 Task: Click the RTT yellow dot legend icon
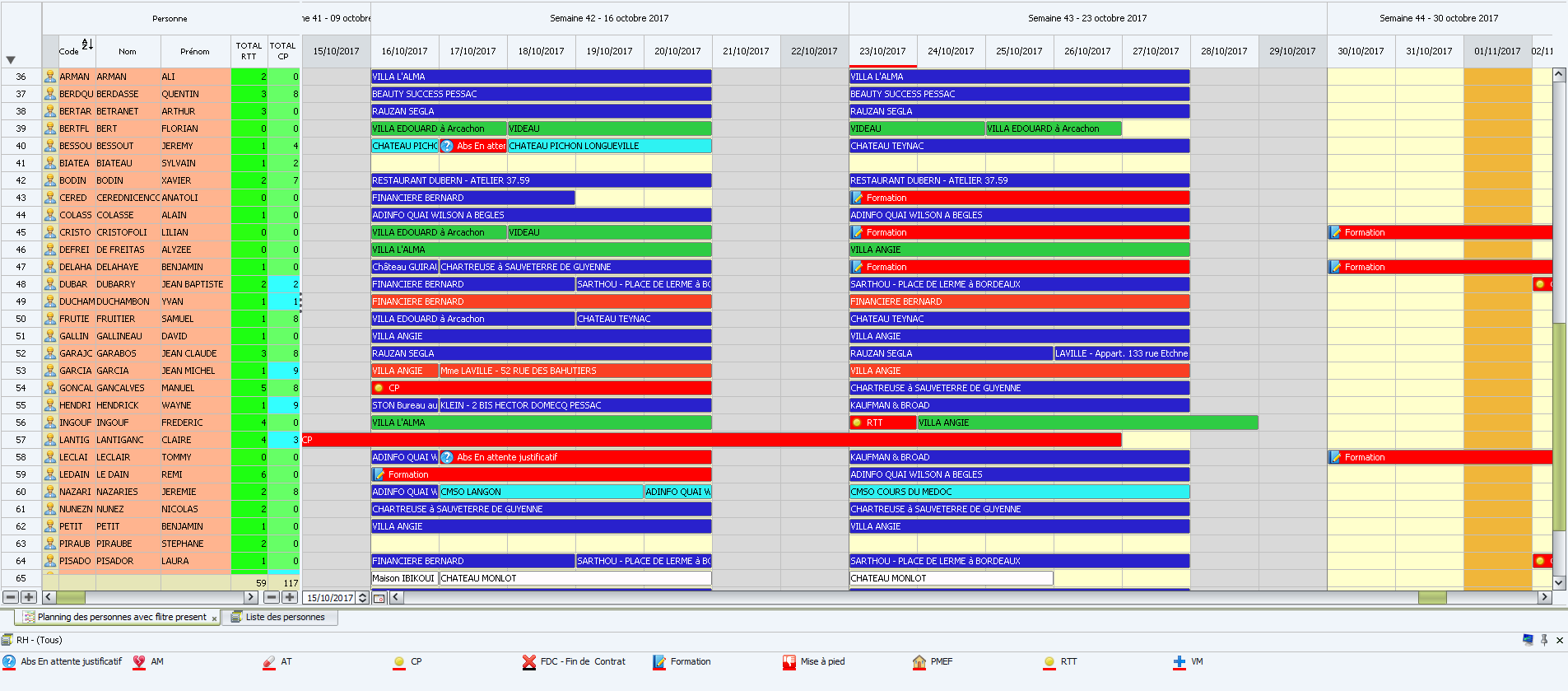click(1049, 661)
